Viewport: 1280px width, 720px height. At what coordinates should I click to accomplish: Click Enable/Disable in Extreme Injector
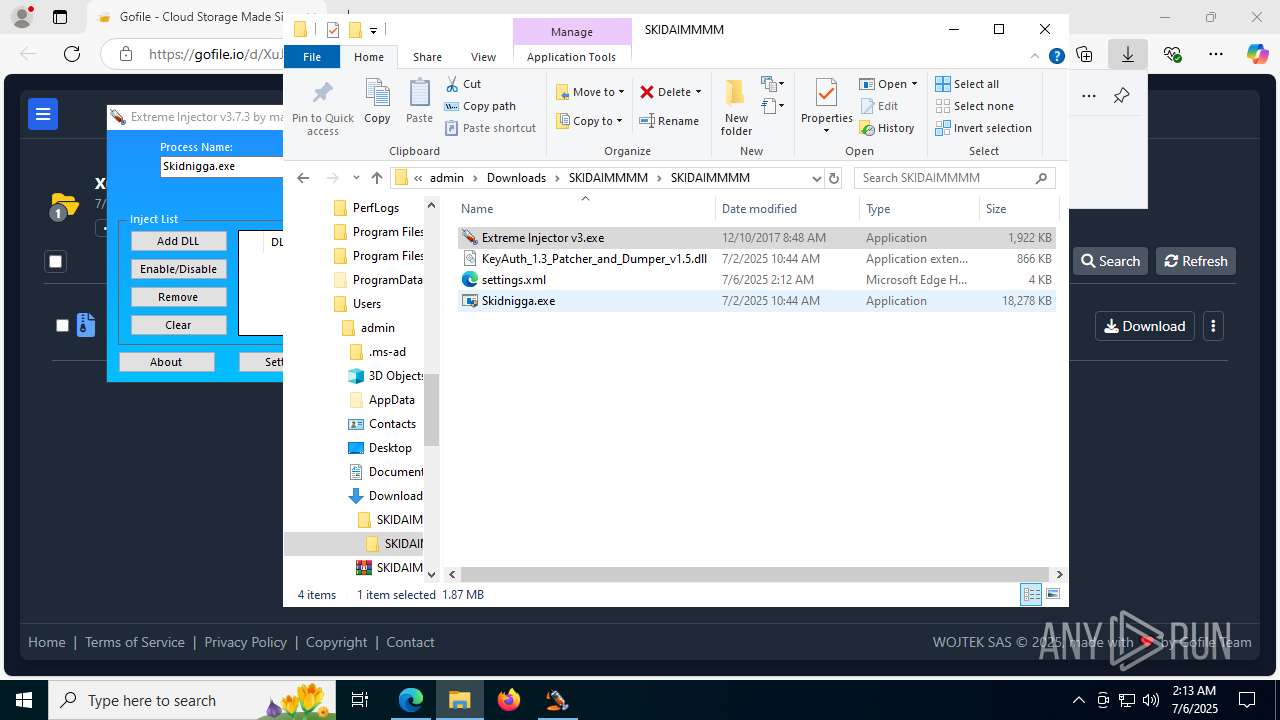[x=178, y=269]
